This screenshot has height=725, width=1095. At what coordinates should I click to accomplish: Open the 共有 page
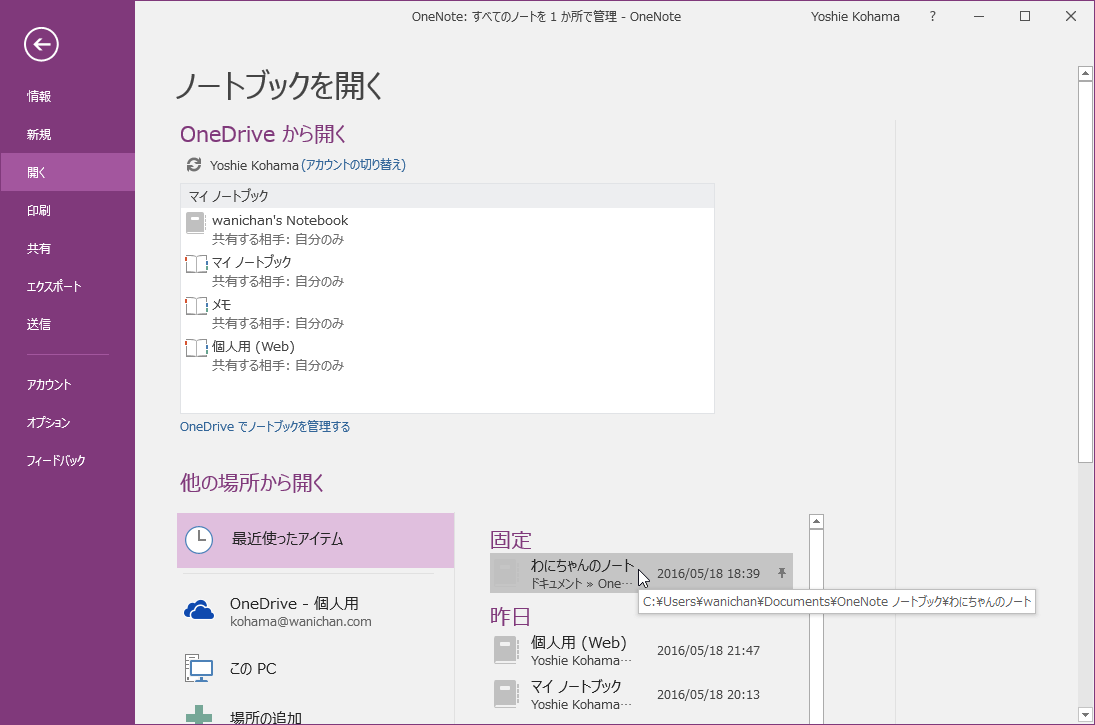coord(68,248)
